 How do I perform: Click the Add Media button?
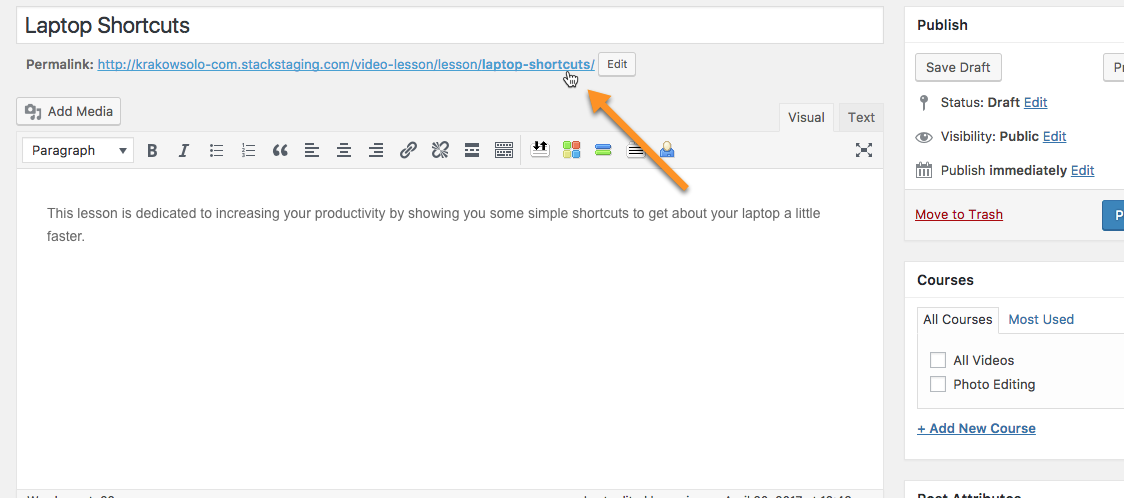(x=69, y=111)
